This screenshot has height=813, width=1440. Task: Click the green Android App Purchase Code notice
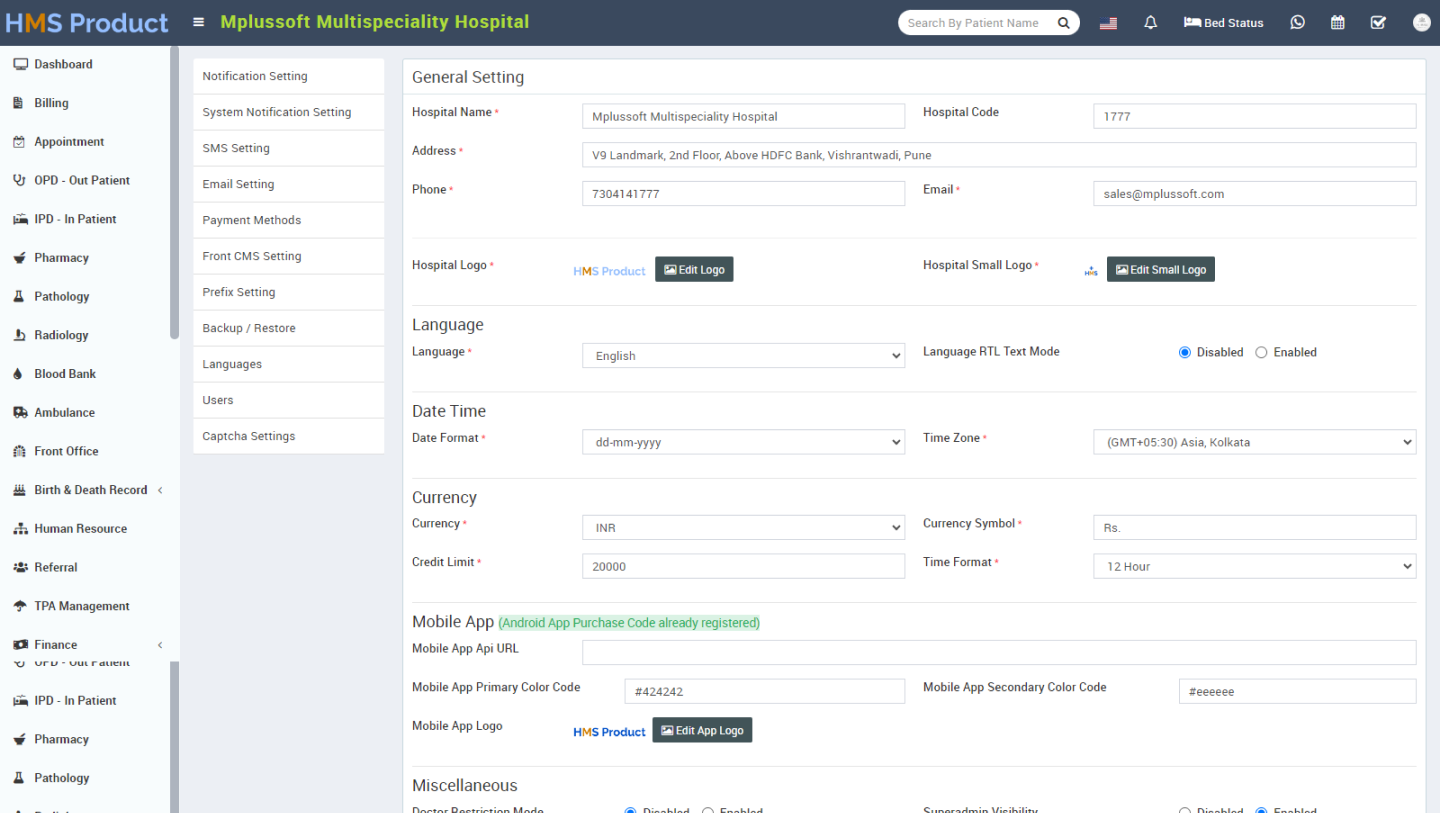[629, 623]
